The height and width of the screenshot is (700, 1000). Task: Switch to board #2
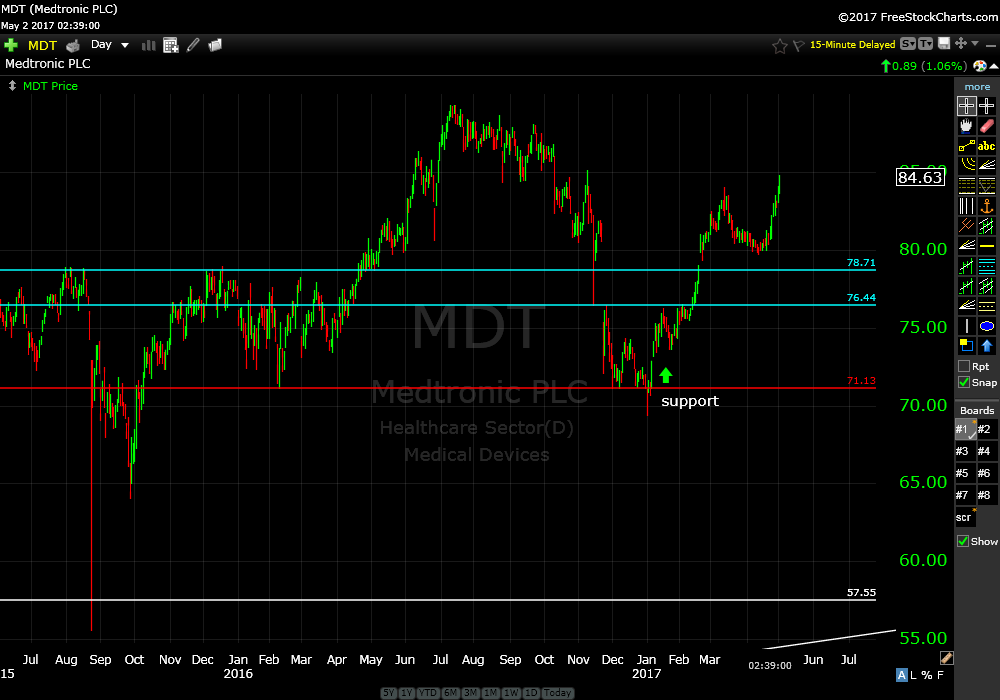click(985, 429)
